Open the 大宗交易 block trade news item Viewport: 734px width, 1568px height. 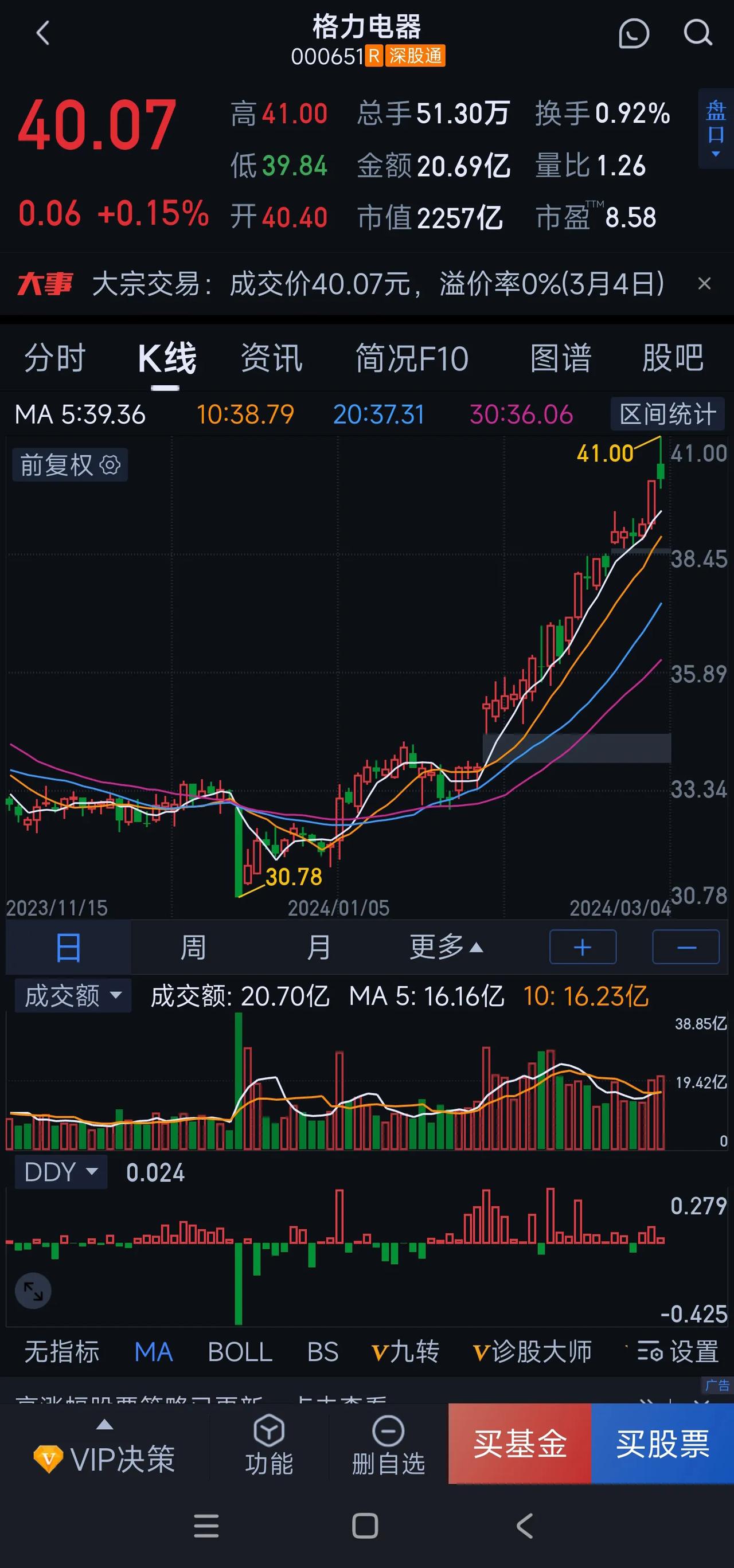click(377, 284)
